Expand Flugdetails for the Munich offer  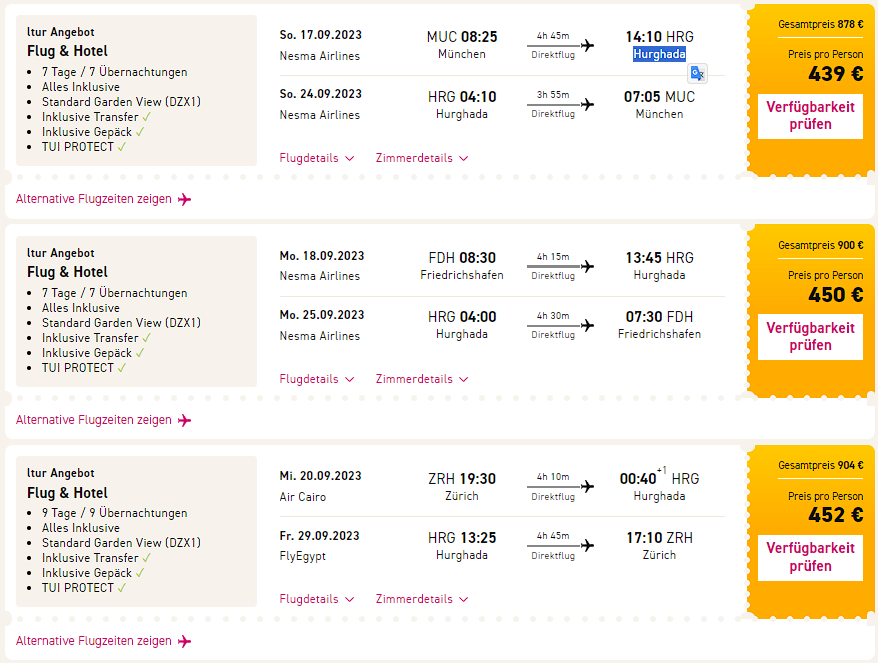(316, 158)
